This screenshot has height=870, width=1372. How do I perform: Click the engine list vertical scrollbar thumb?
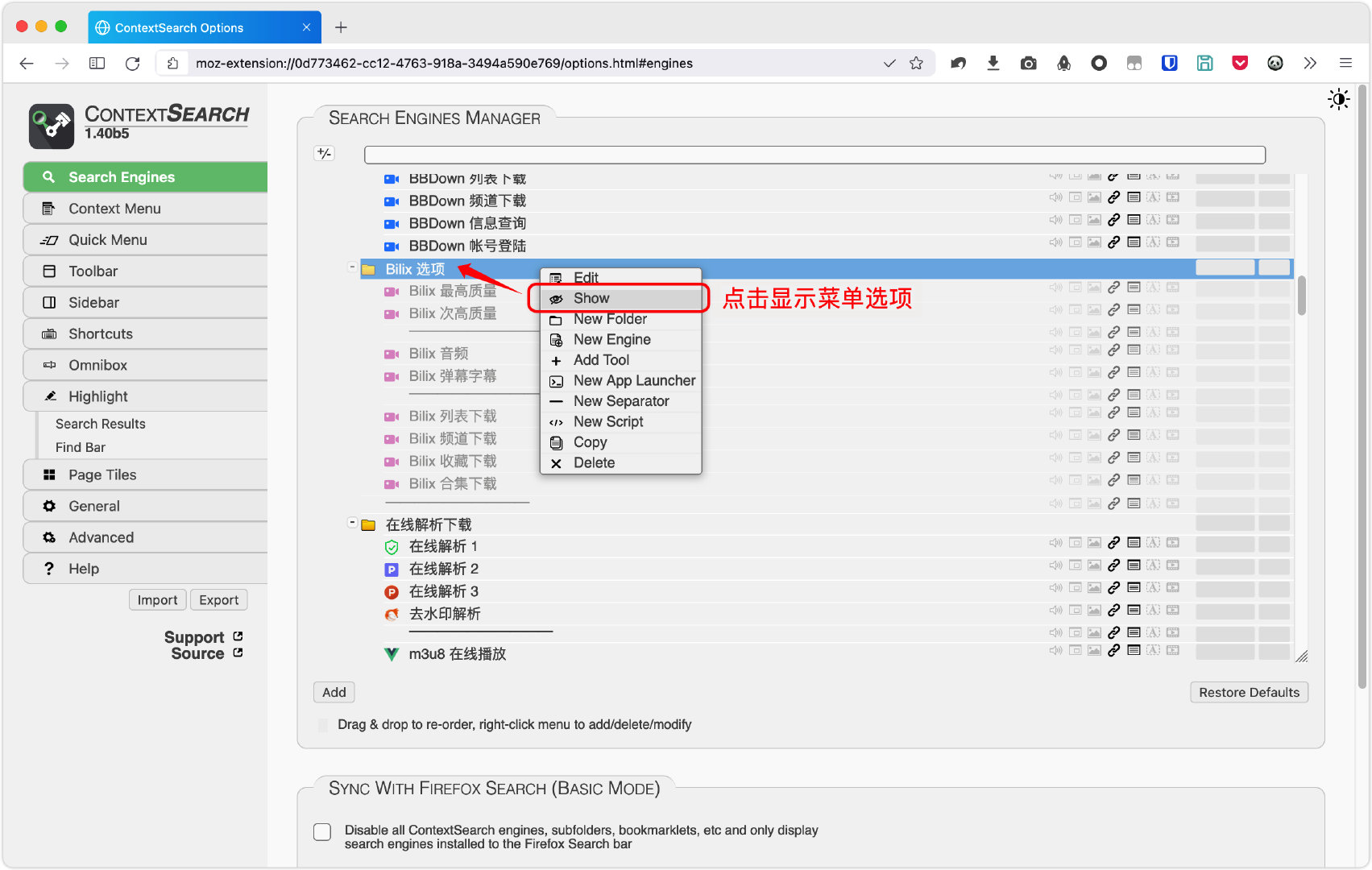(x=1301, y=296)
